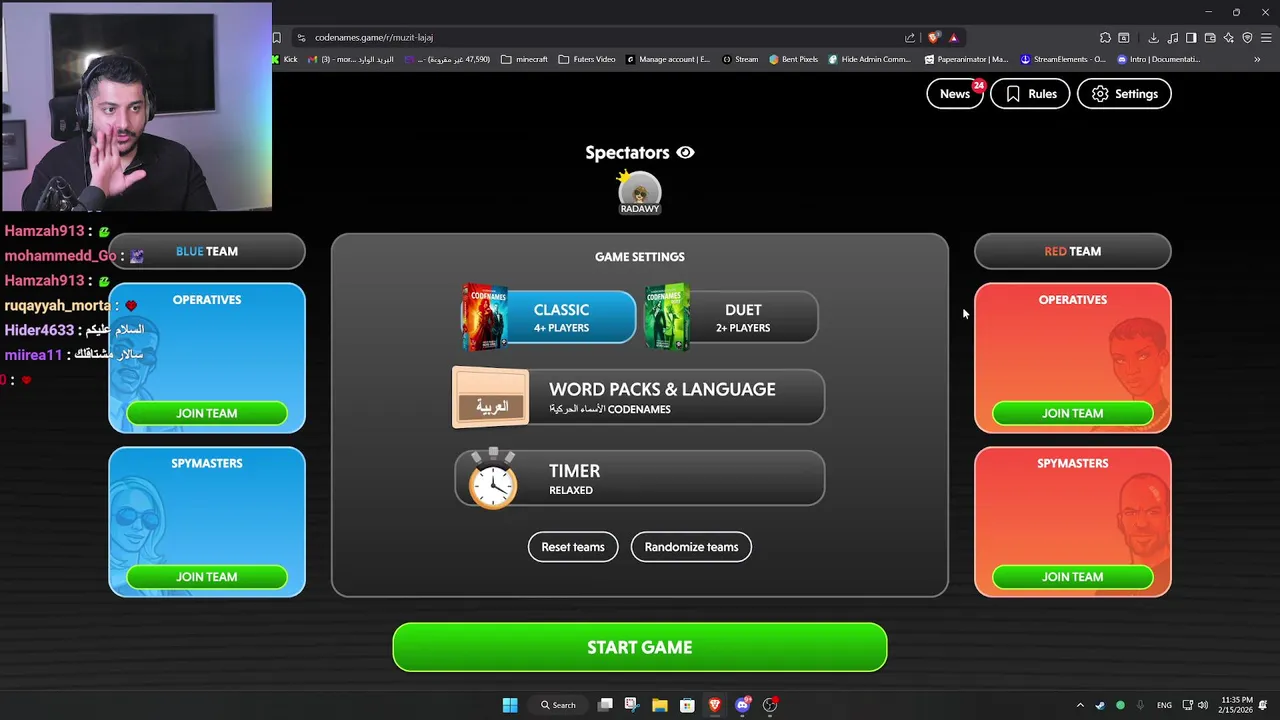
Task: Click the RADAWY spectator avatar
Action: [x=640, y=192]
